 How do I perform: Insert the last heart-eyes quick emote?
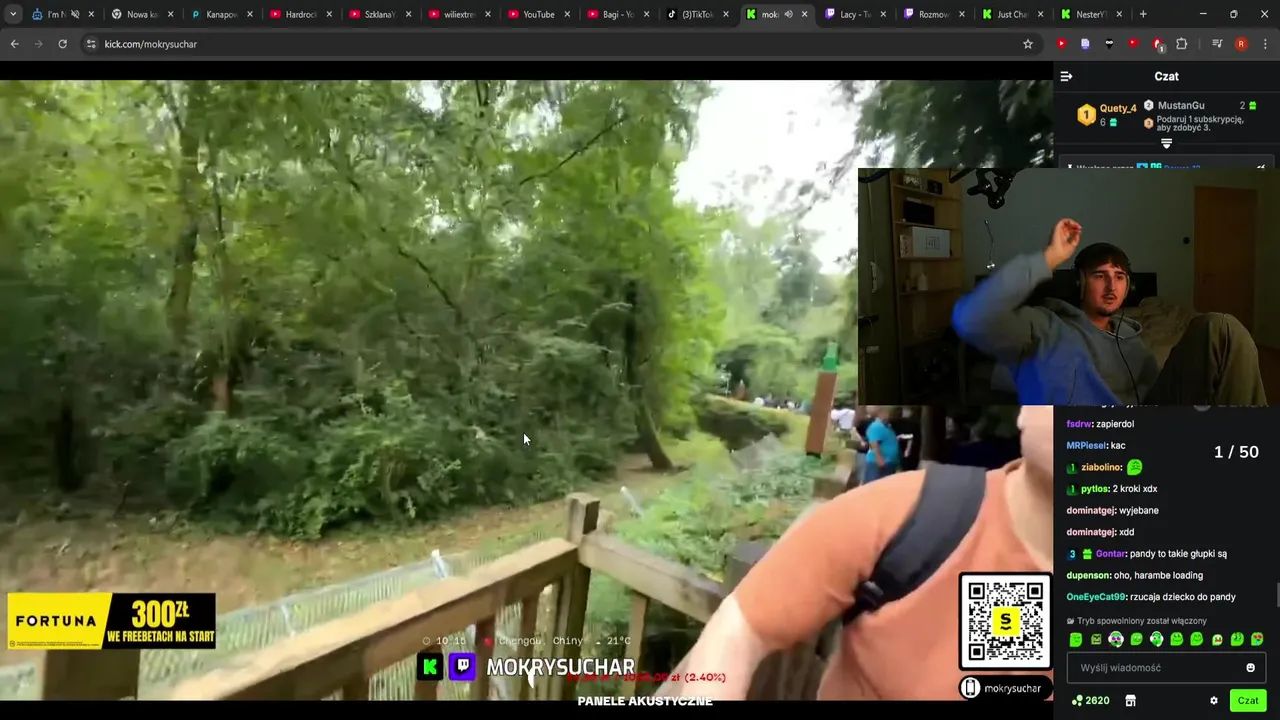[1257, 640]
